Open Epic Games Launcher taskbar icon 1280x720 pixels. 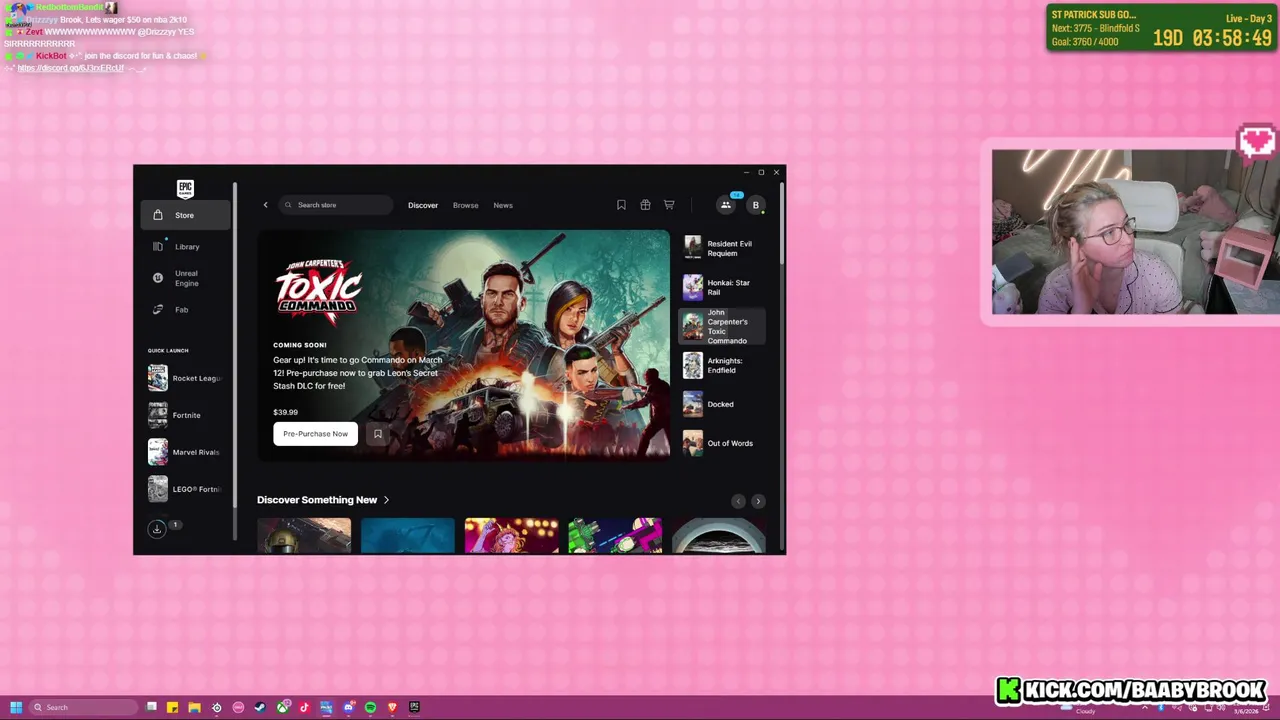coord(414,707)
